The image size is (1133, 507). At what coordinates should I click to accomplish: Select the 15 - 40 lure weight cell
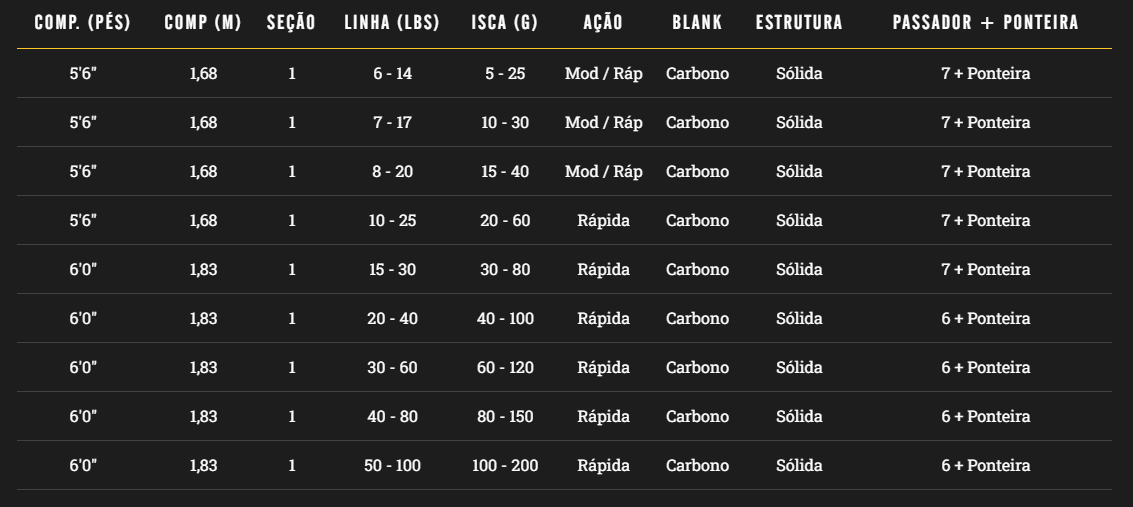pos(505,172)
